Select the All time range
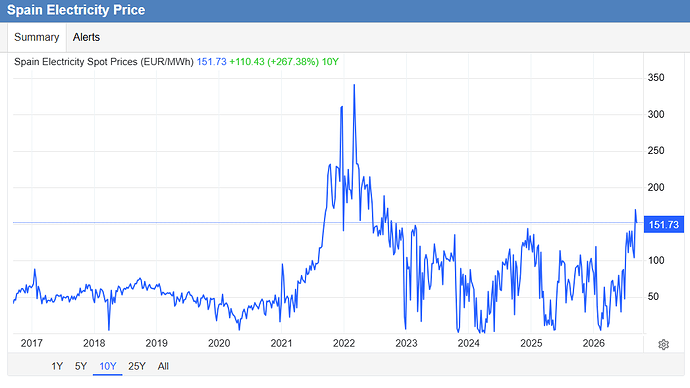Screen dimensions: 690x388 click(x=163, y=366)
